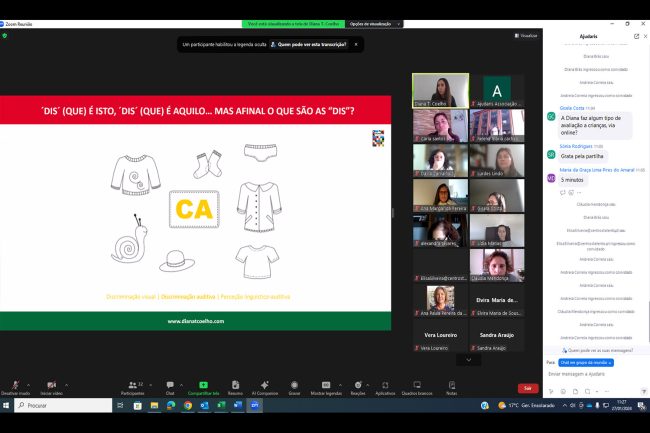
Task: Click the red Sair button
Action: [528, 388]
